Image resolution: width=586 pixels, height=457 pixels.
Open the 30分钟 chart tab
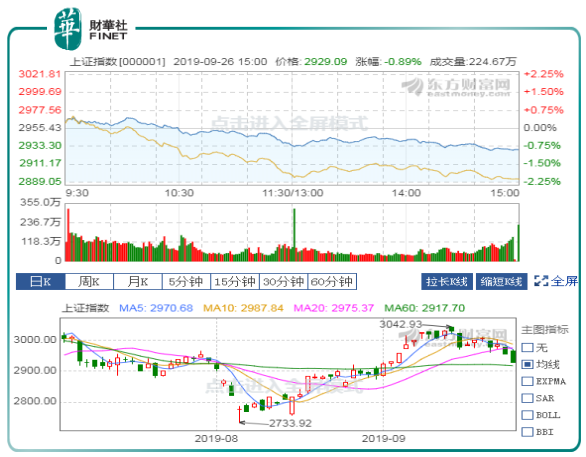pyautogui.click(x=283, y=282)
